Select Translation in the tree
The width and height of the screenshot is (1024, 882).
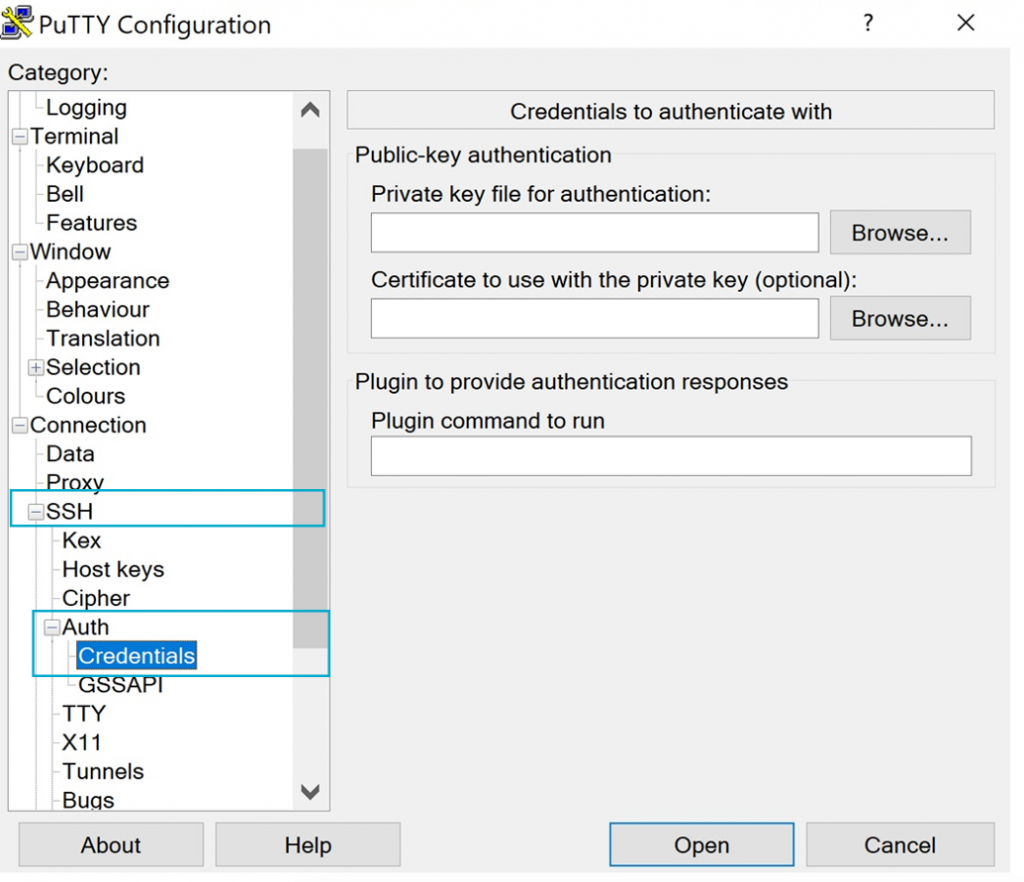103,338
